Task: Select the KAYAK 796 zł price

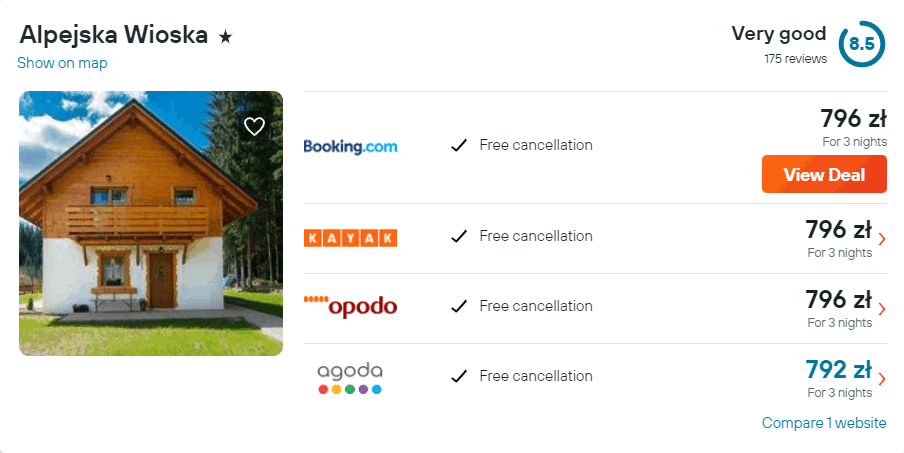Action: [x=838, y=229]
